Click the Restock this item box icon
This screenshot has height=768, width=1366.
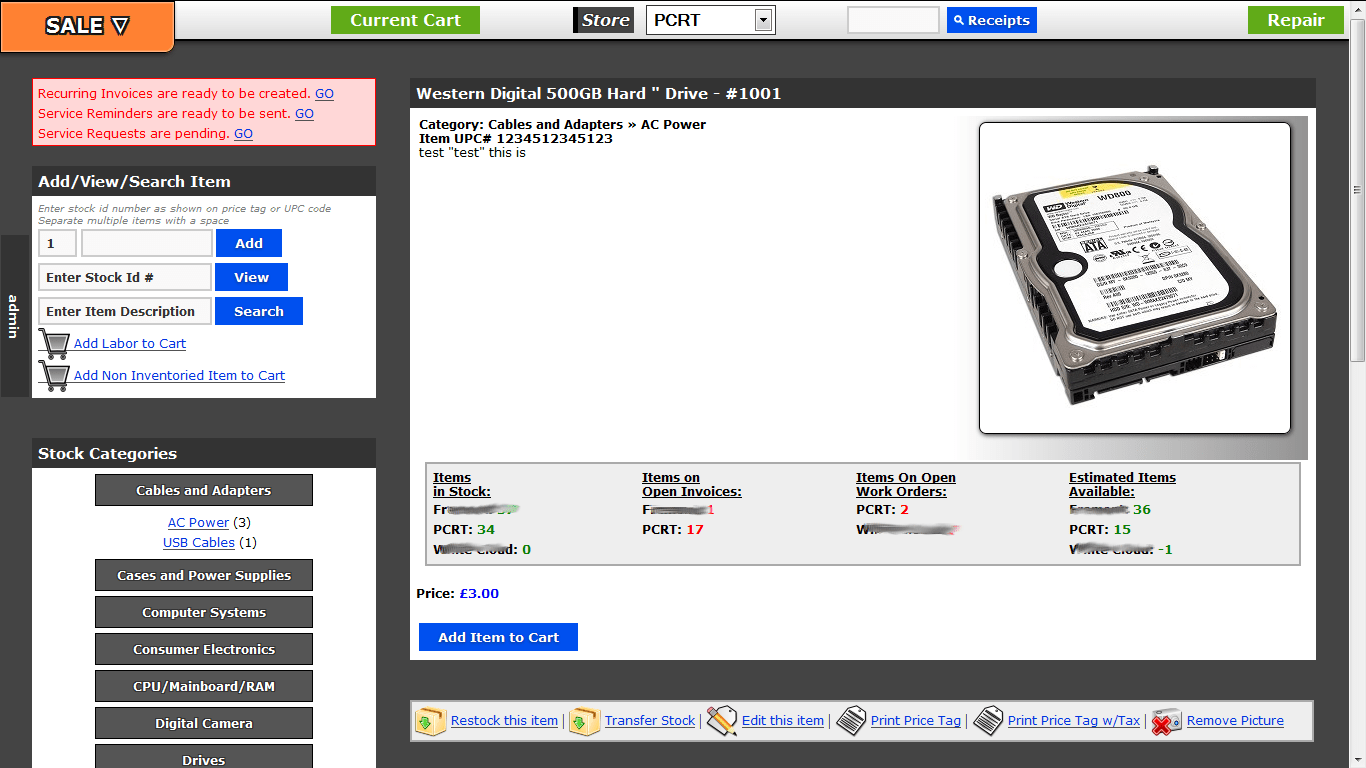click(x=431, y=721)
